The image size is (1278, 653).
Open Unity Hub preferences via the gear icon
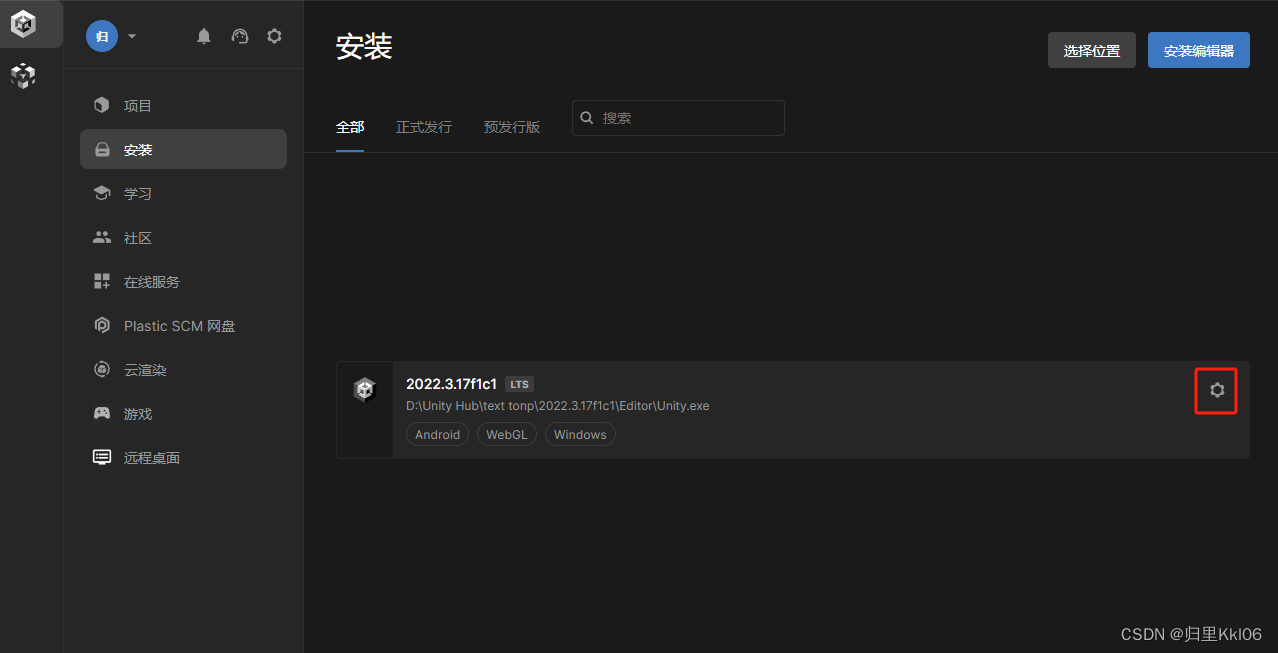(274, 36)
